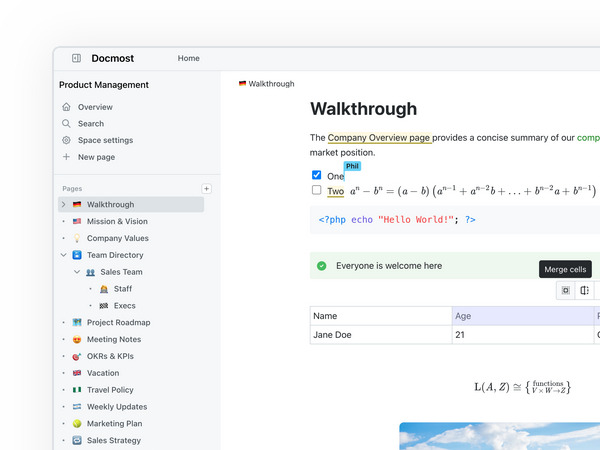Open Search via magnifier icon
Image resolution: width=600 pixels, height=450 pixels.
tap(66, 124)
